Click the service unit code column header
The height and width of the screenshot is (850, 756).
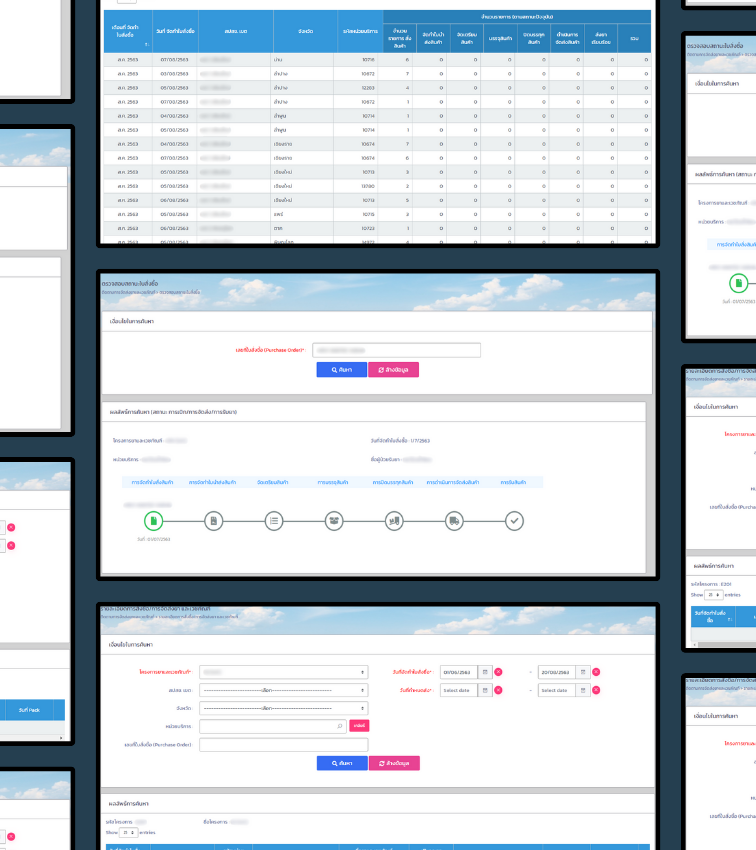pos(360,31)
